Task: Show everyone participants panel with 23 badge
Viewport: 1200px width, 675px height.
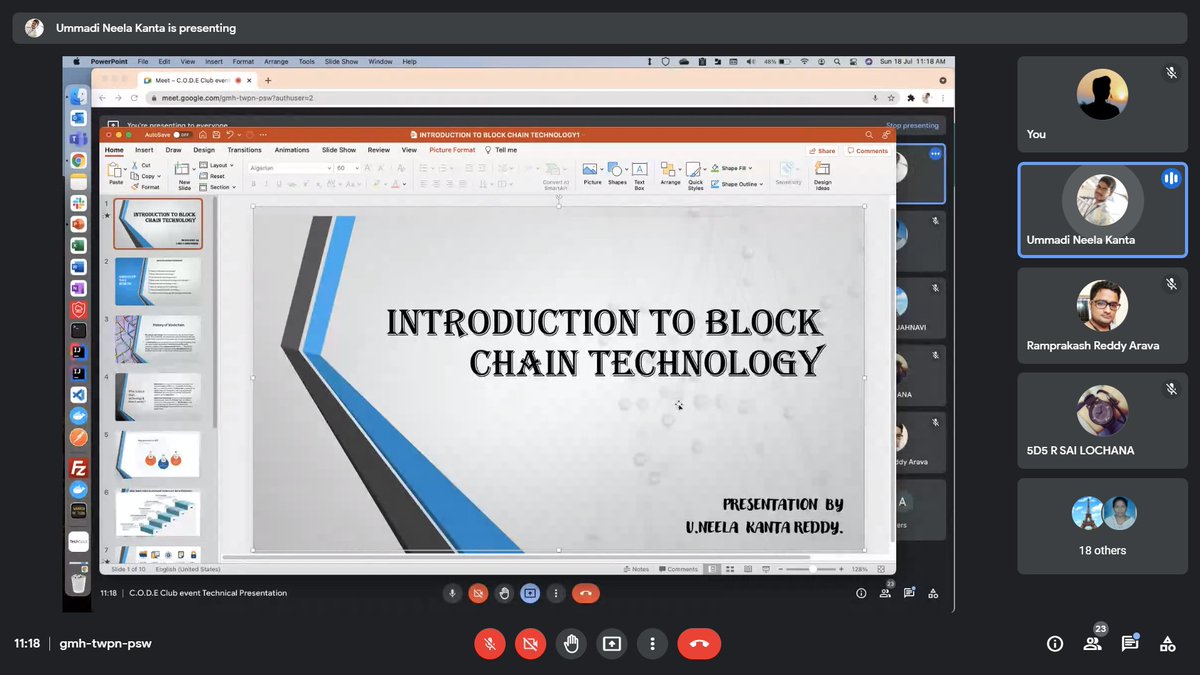Action: (x=1092, y=644)
